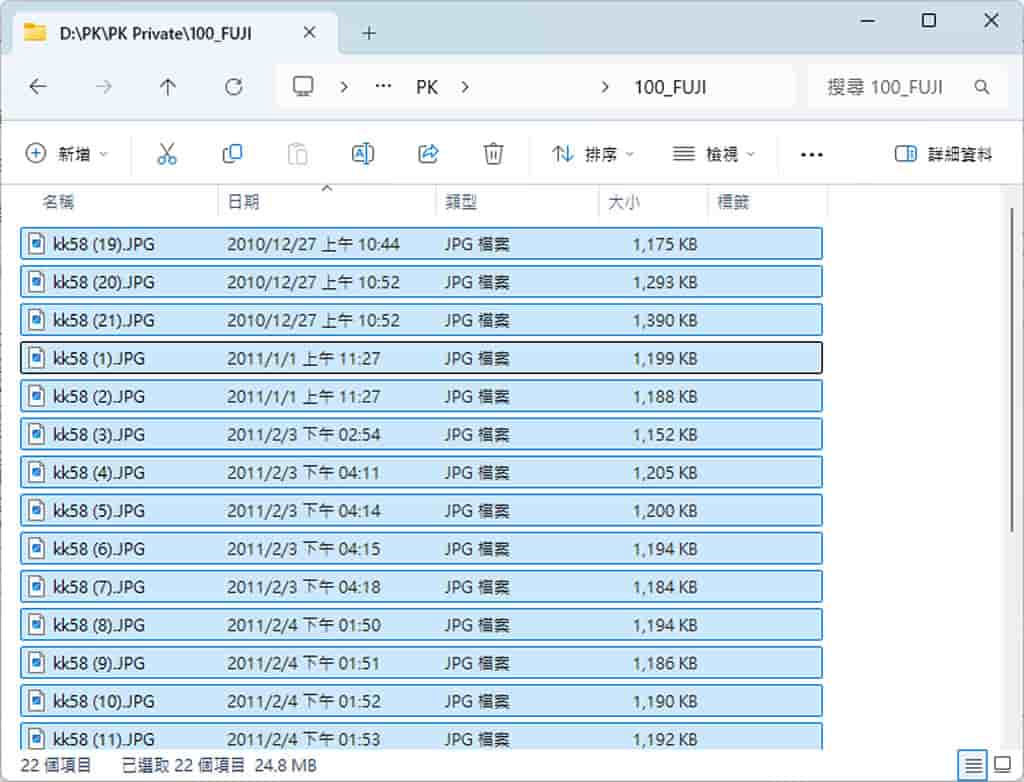Image resolution: width=1024 pixels, height=782 pixels.
Task: Select file kk58 (20).JPG
Action: click(x=421, y=282)
